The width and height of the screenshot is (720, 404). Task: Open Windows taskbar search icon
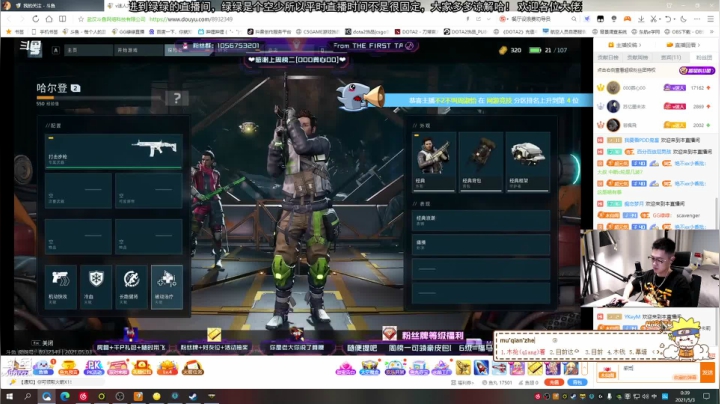[x=28, y=396]
